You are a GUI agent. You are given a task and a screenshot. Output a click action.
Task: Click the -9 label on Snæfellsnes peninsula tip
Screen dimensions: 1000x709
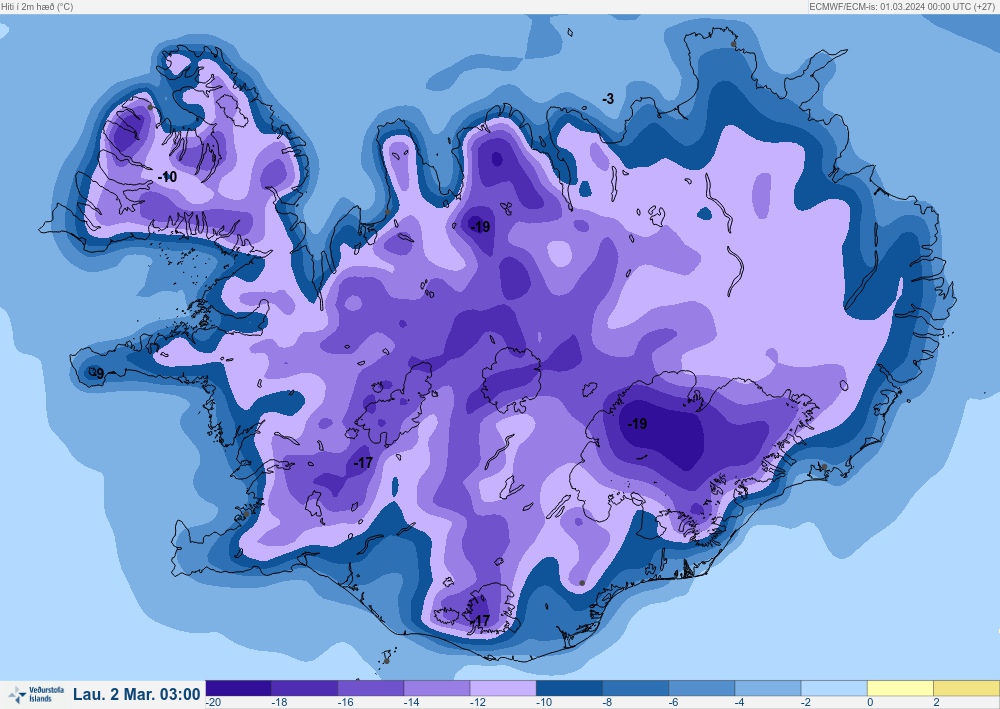97,373
